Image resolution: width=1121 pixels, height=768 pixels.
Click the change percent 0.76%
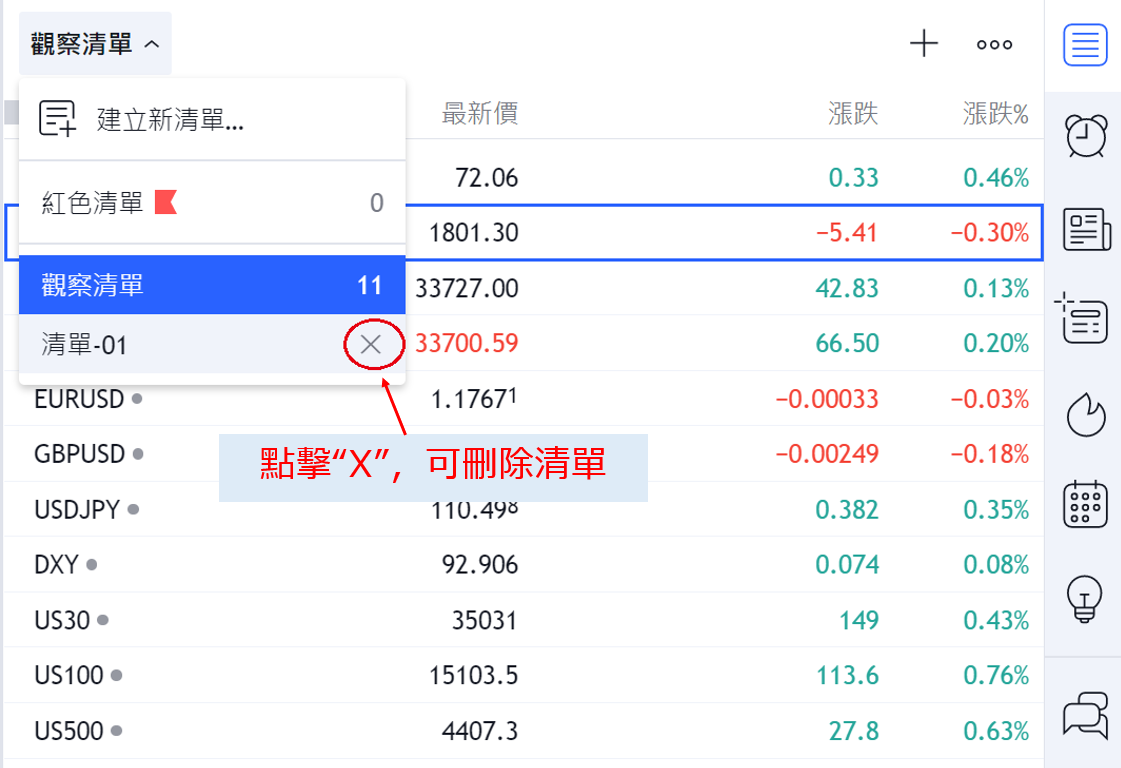point(996,675)
